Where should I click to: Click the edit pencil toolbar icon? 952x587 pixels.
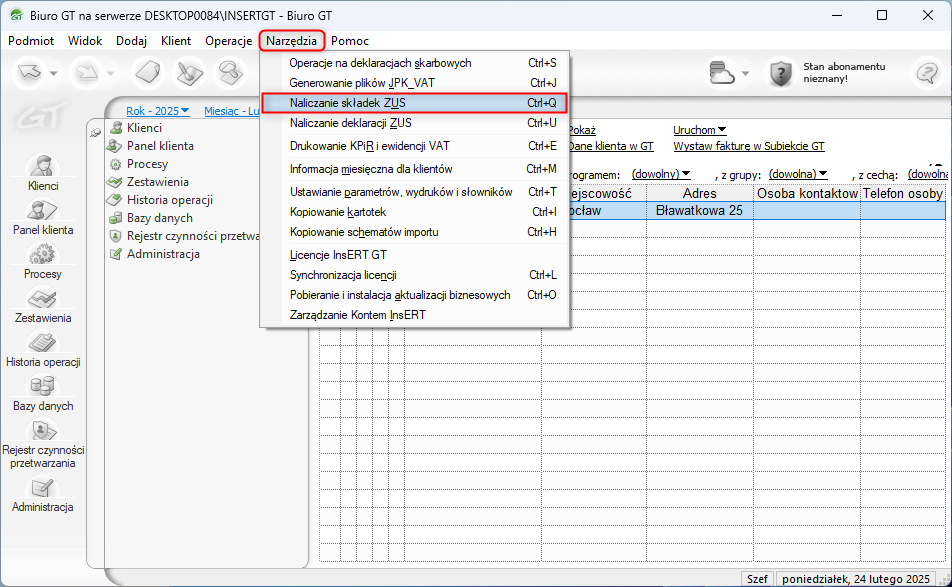(189, 73)
